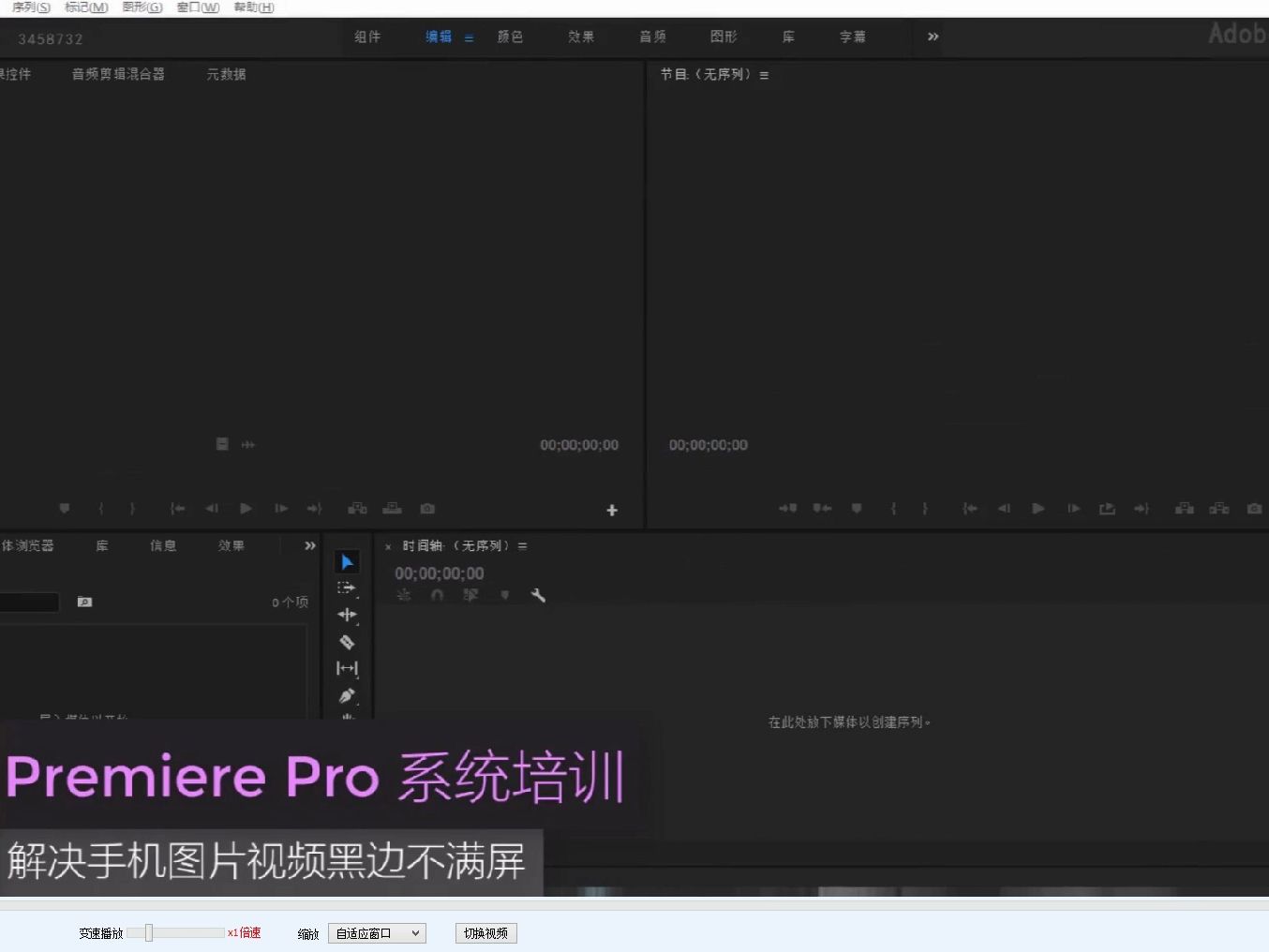Play the source monitor

point(246,508)
